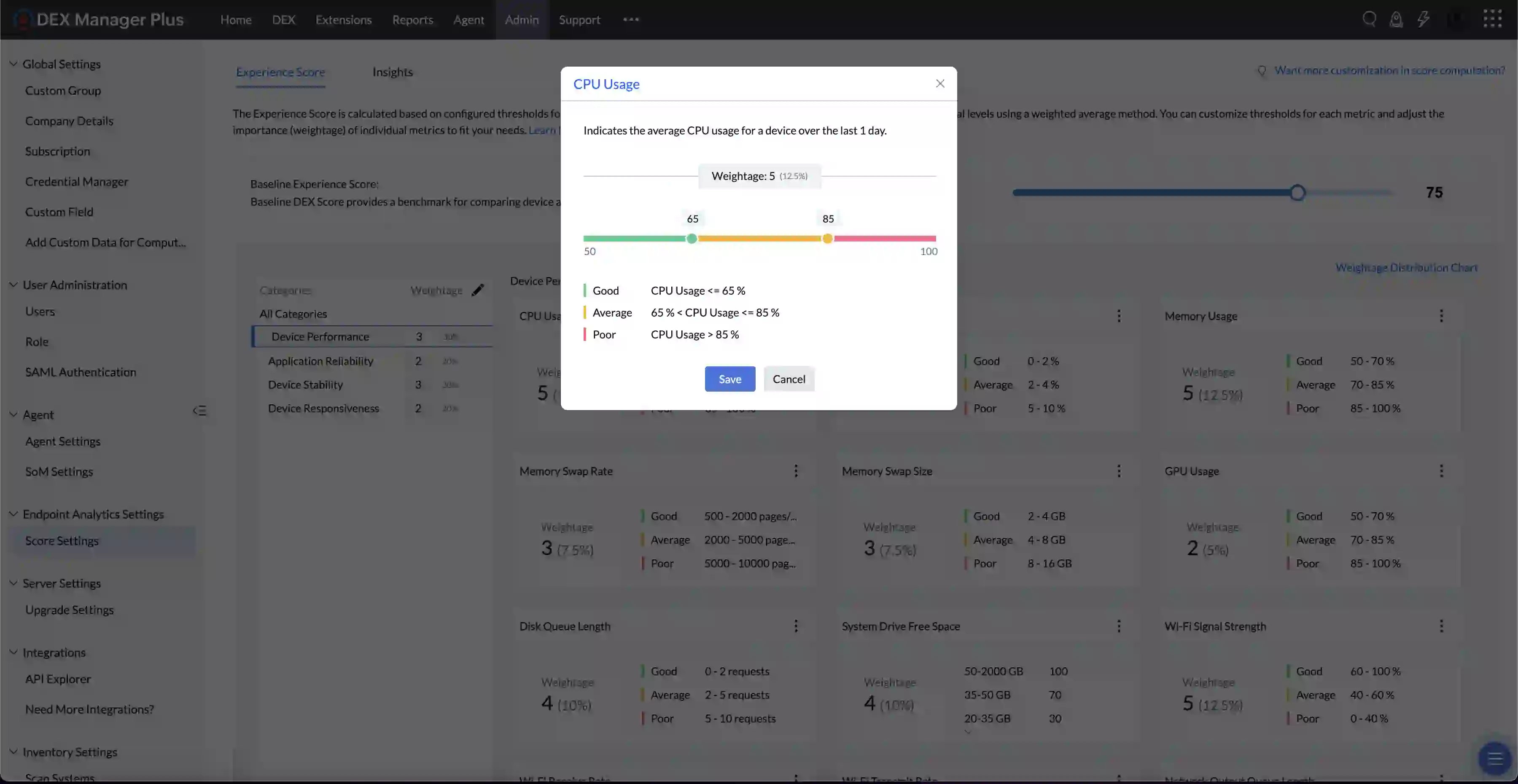This screenshot has width=1518, height=784.
Task: Select Score Settings in the sidebar
Action: [x=62, y=540]
